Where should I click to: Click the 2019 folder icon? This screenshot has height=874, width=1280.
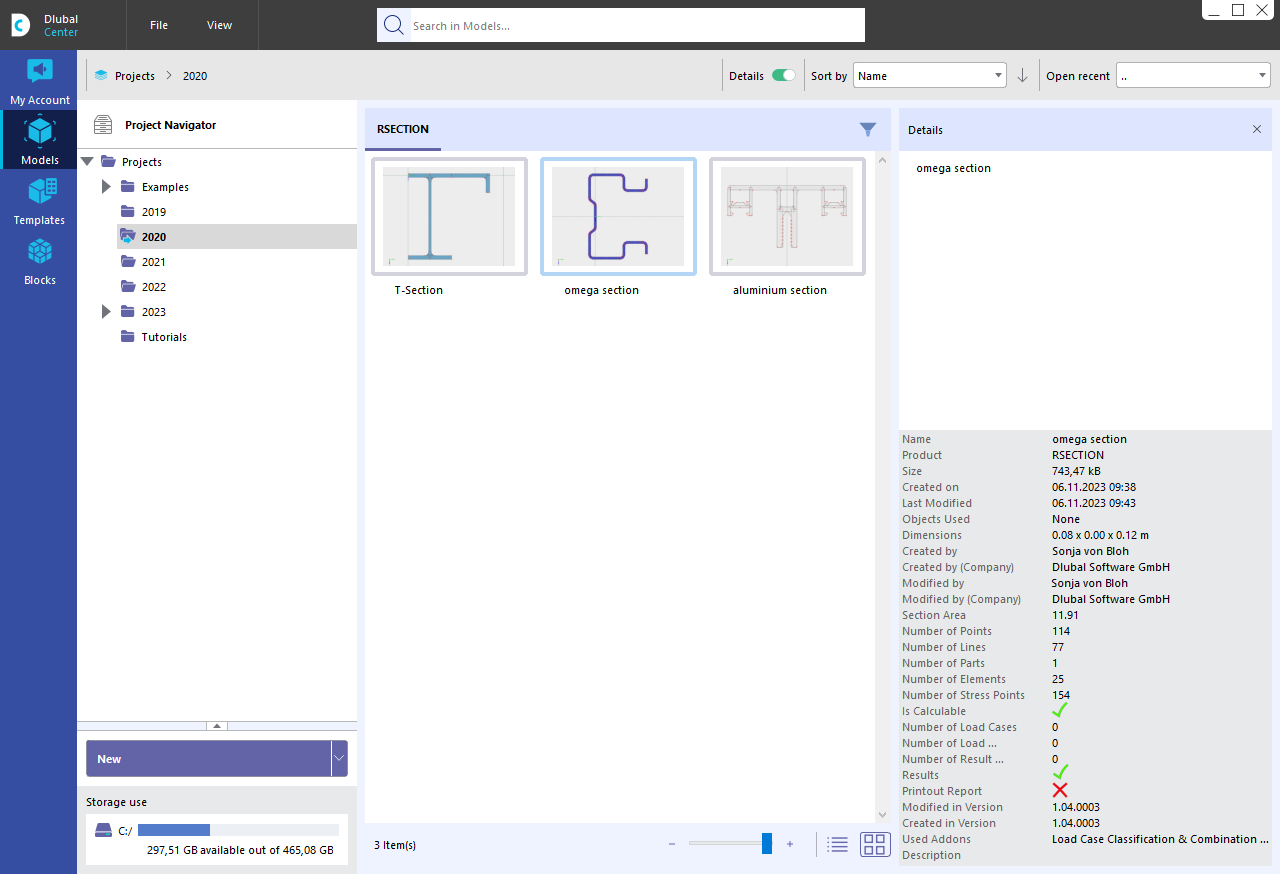pyautogui.click(x=127, y=211)
